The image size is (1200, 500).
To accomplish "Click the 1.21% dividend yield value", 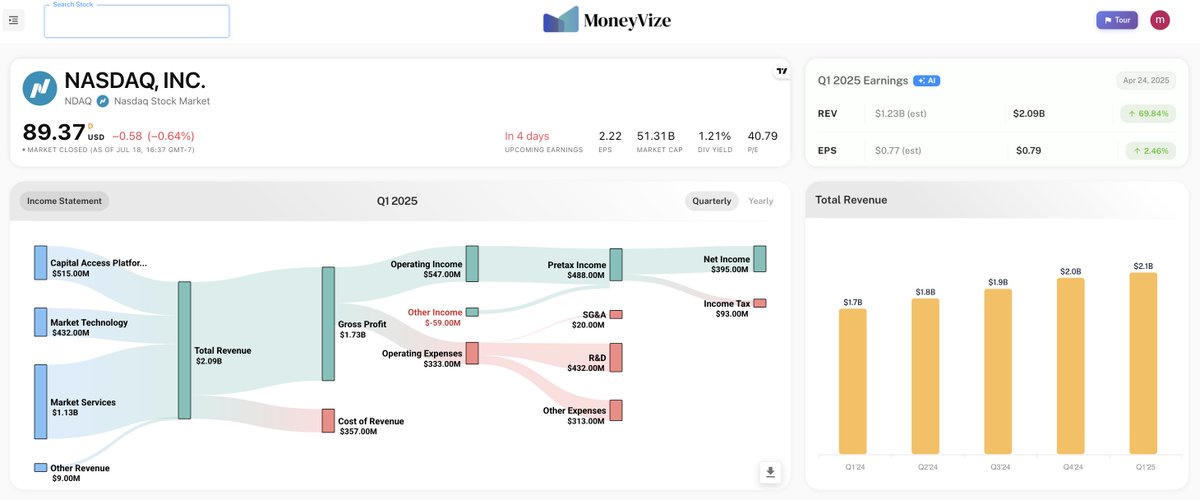I will [715, 136].
